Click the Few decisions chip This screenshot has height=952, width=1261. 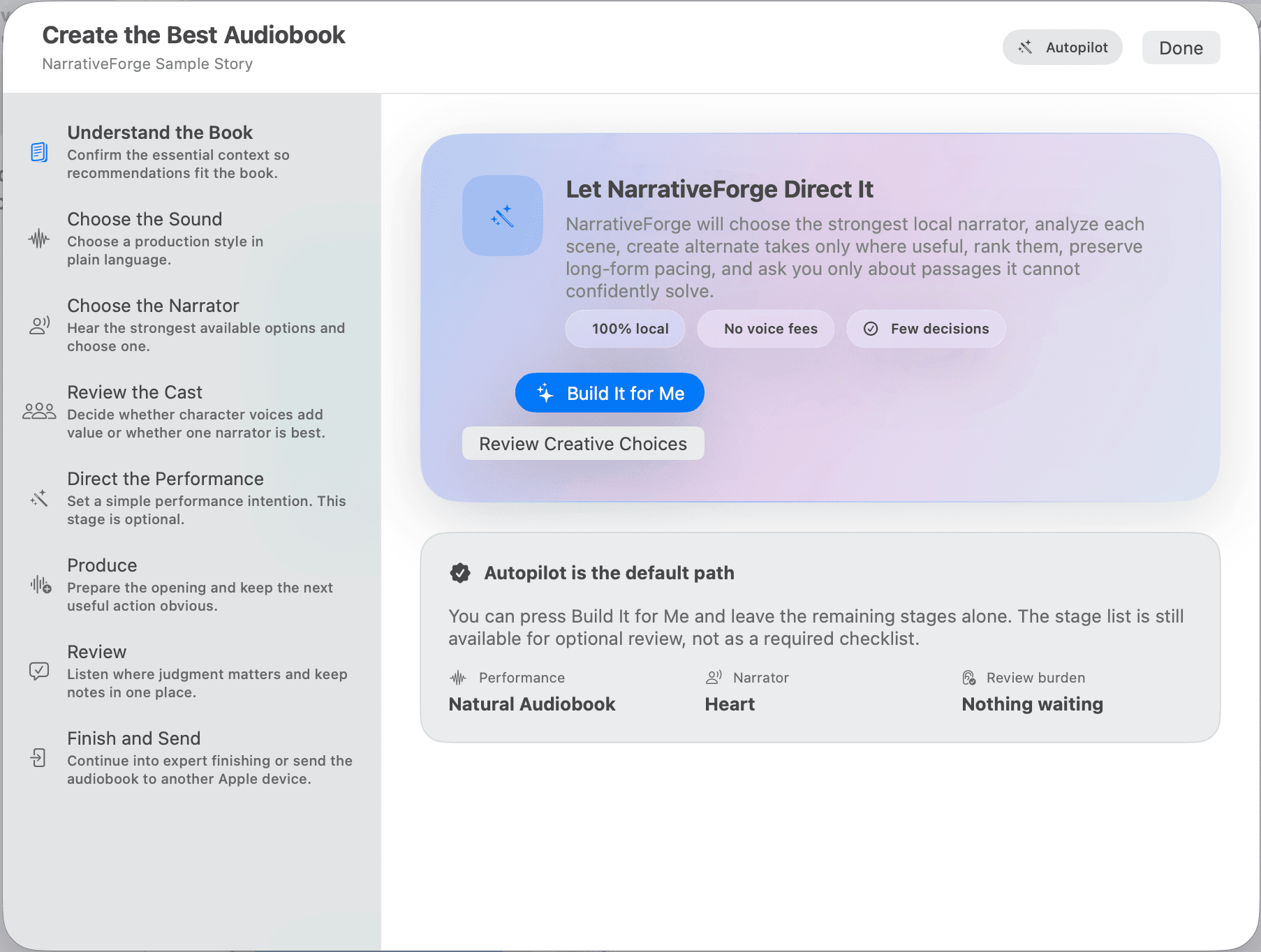click(x=927, y=329)
